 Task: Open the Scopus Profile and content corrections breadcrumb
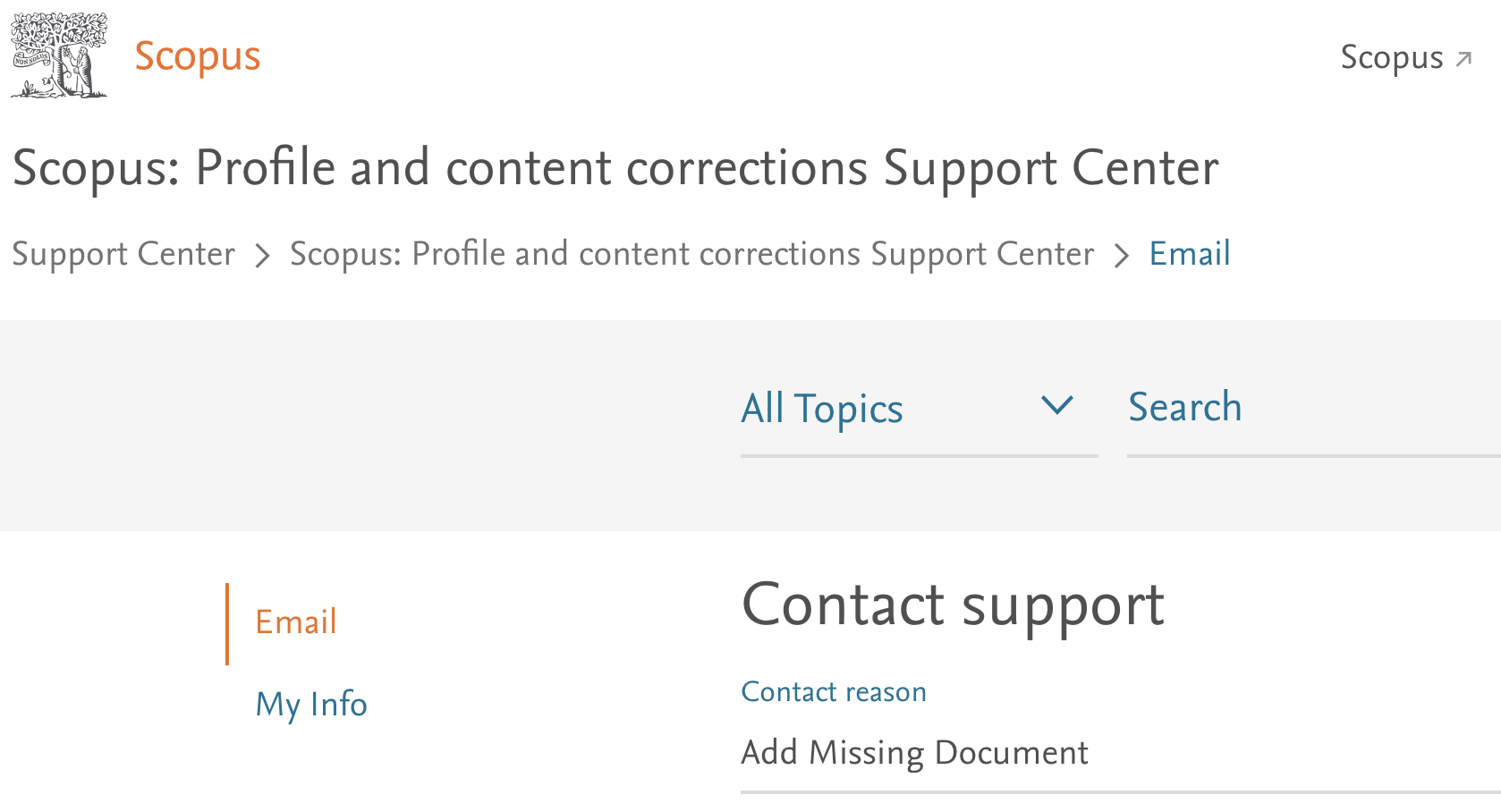pyautogui.click(x=691, y=255)
